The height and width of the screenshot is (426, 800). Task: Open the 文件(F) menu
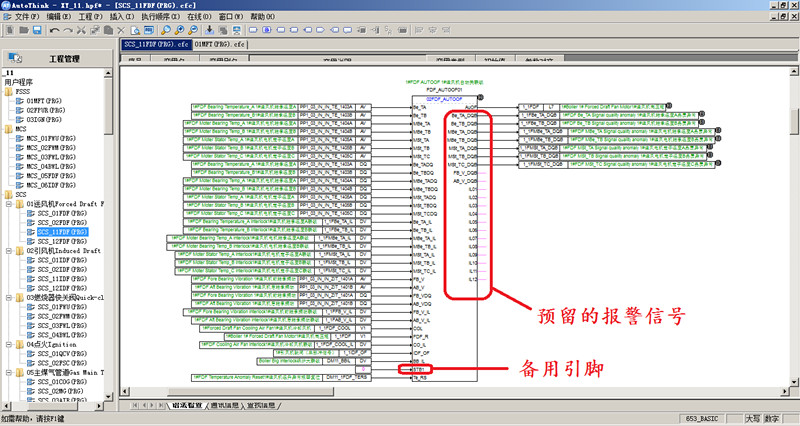(x=25, y=17)
